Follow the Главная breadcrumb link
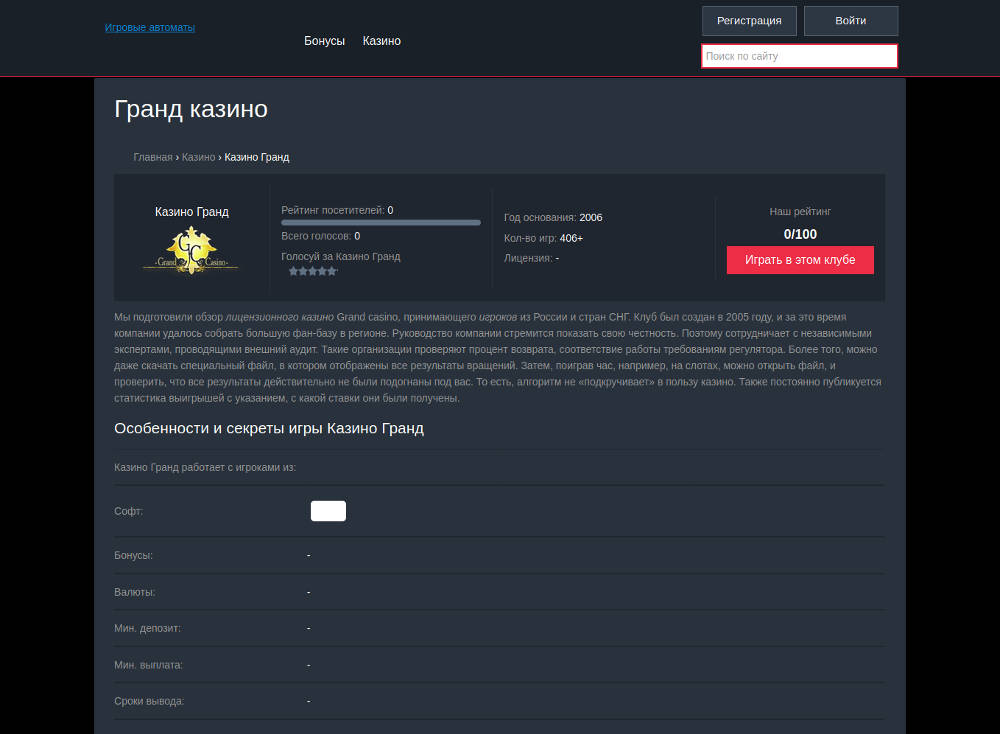The width and height of the screenshot is (1000, 734). click(153, 158)
